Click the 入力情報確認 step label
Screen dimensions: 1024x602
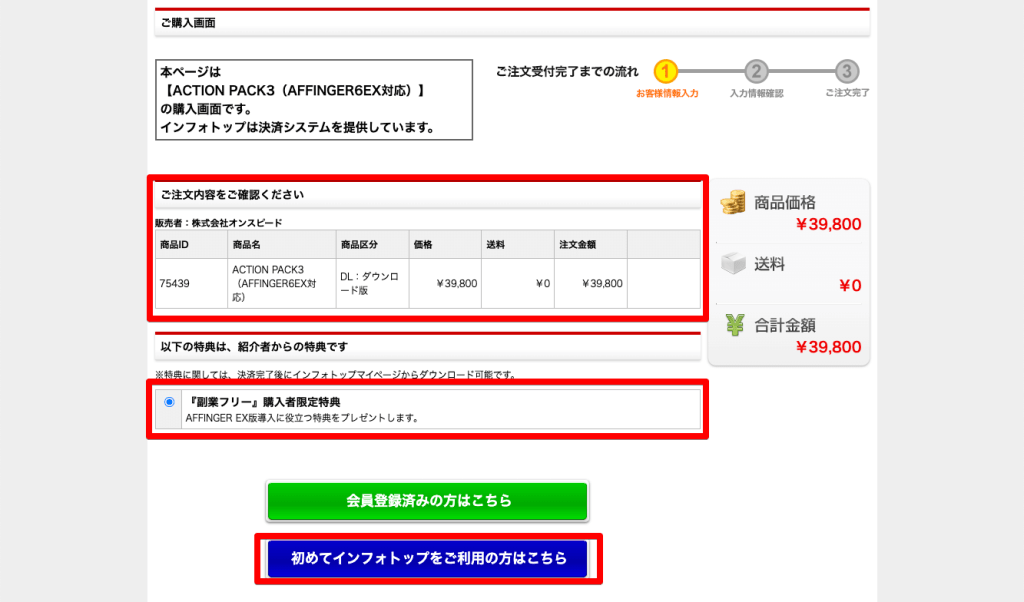(757, 93)
